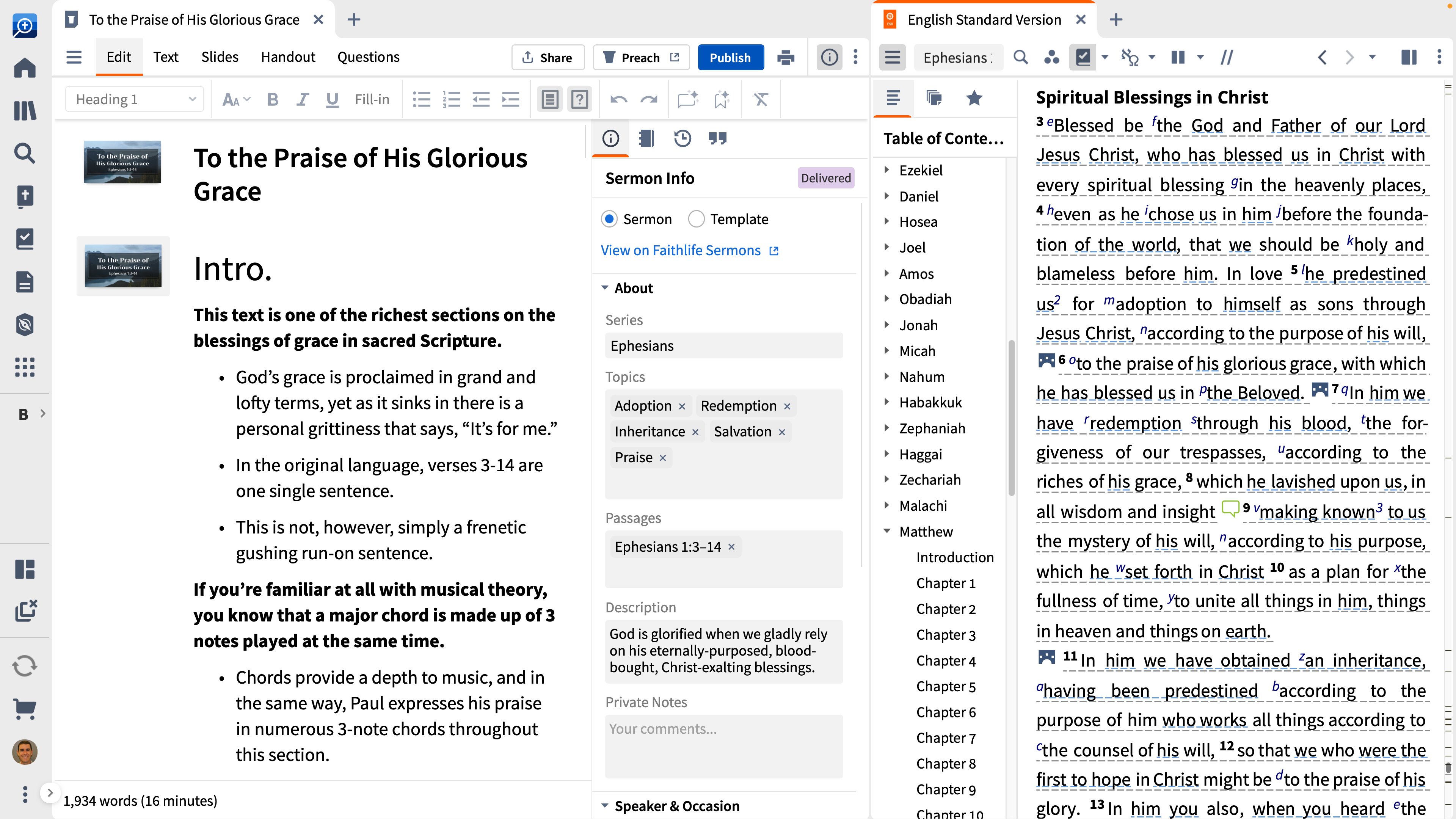Toggle the inline search checkbox icon

[x=1083, y=58]
